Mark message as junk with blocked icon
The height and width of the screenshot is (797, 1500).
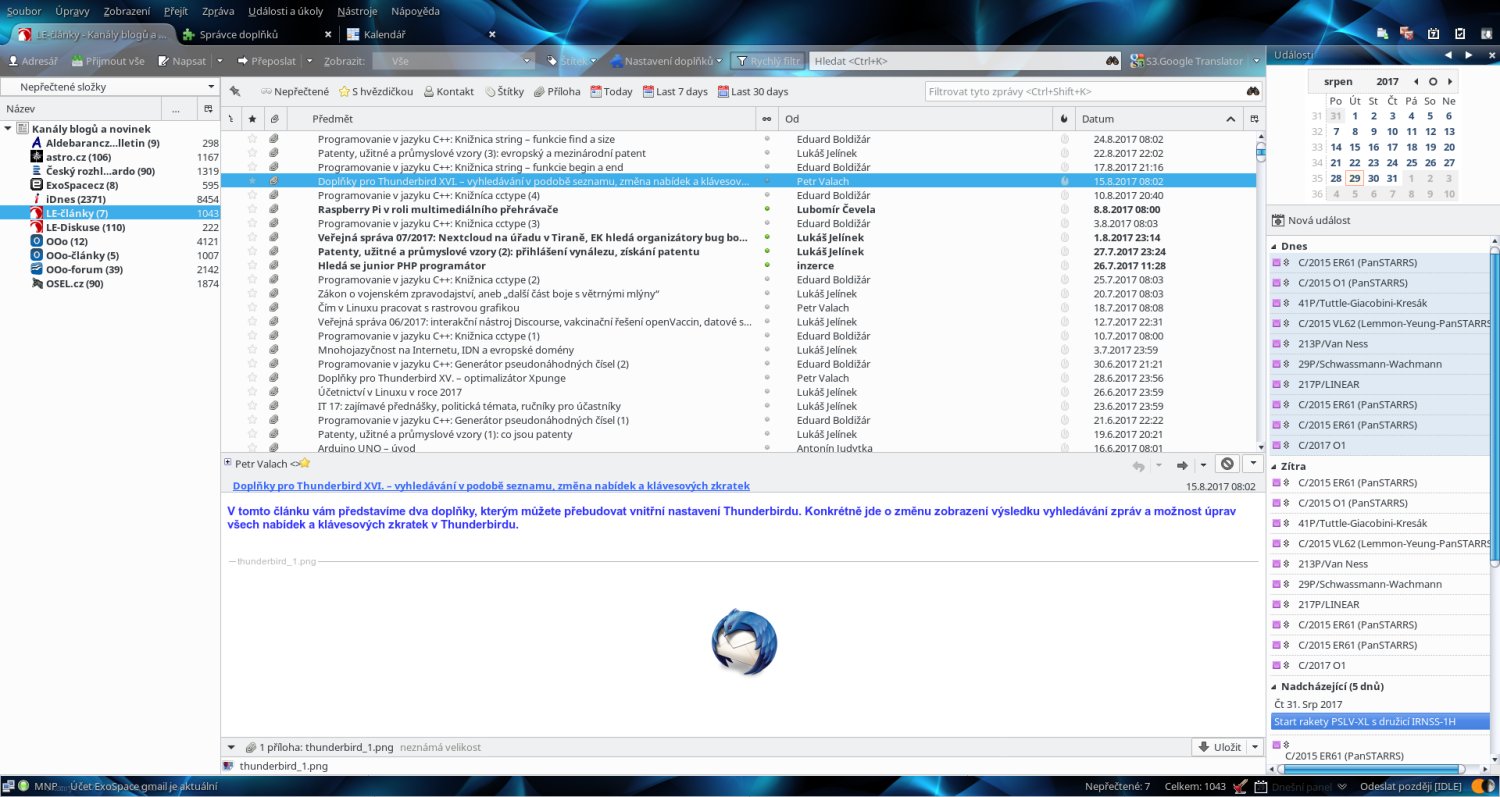point(1227,464)
